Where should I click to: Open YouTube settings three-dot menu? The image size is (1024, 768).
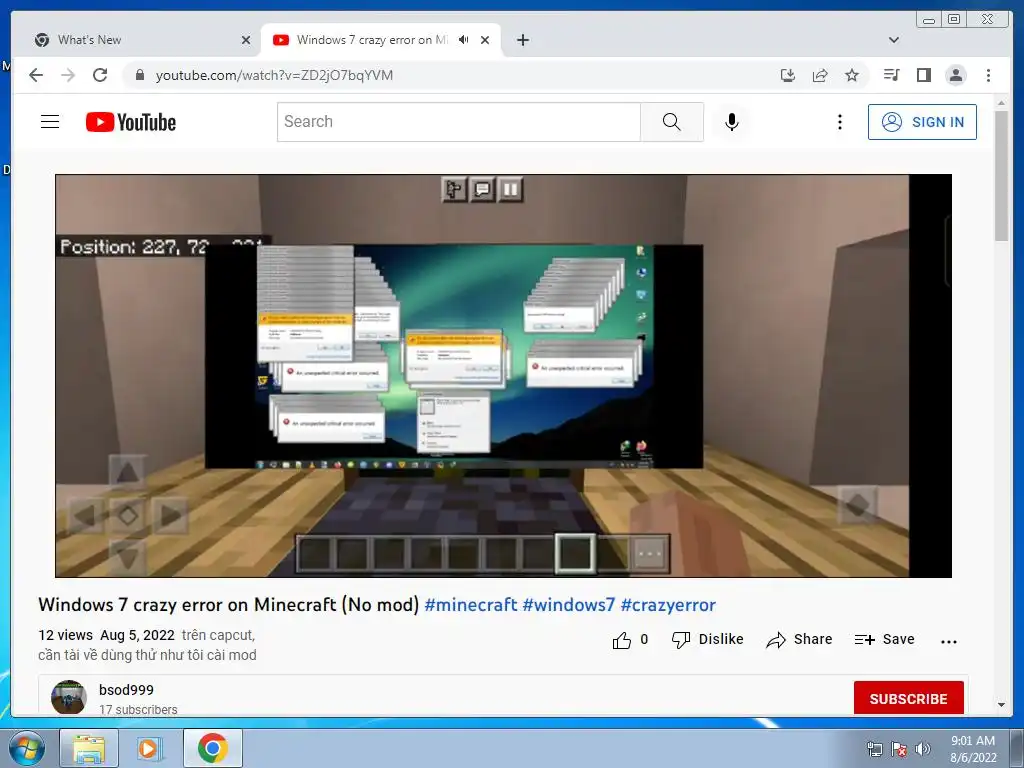(x=840, y=122)
